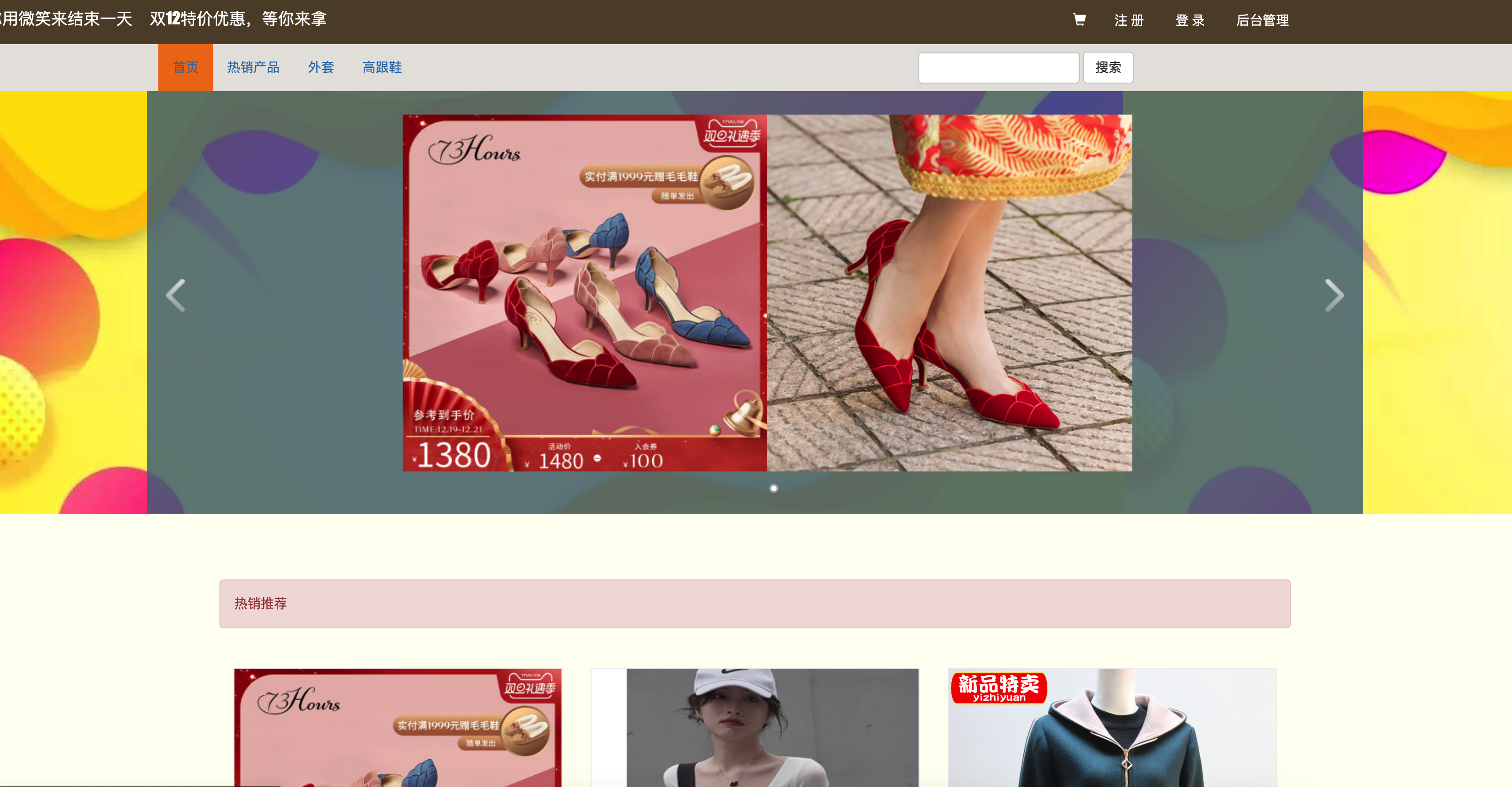Click the 热销推荐 section header
The width and height of the screenshot is (1512, 787).
tap(754, 603)
